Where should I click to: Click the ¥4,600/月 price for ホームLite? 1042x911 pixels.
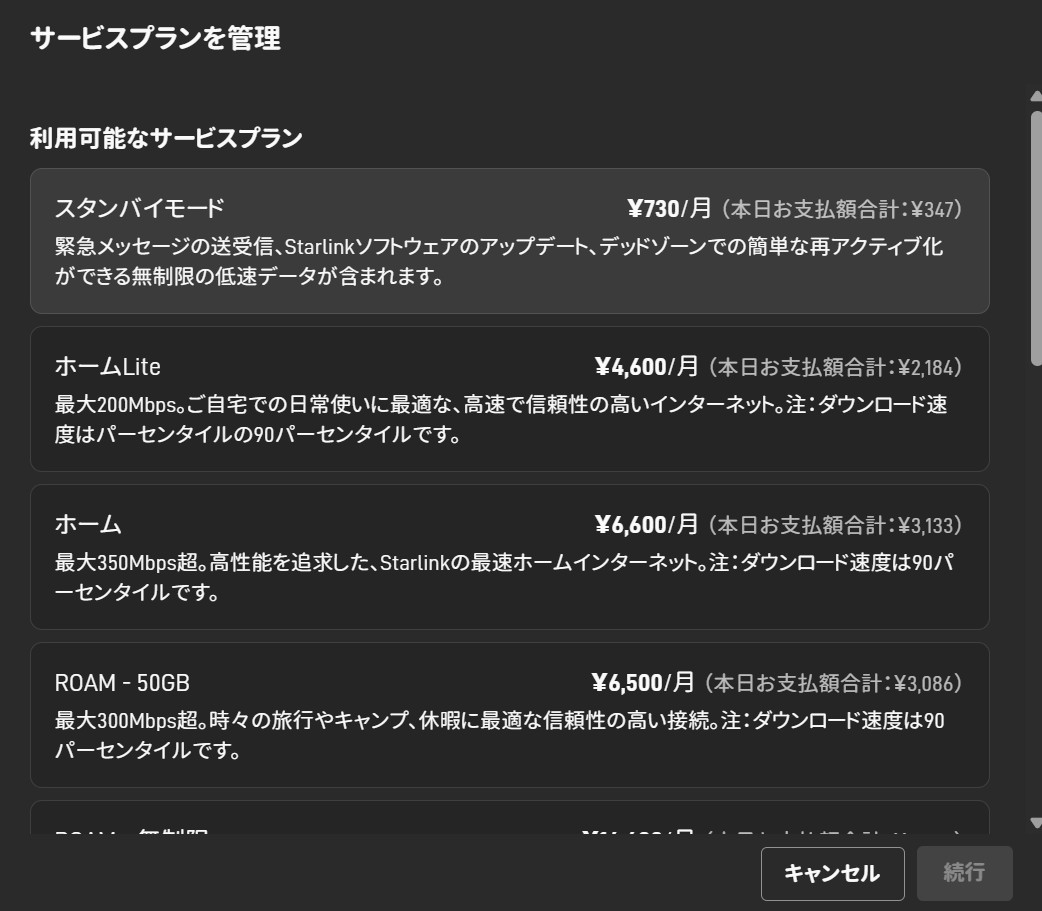click(x=647, y=367)
